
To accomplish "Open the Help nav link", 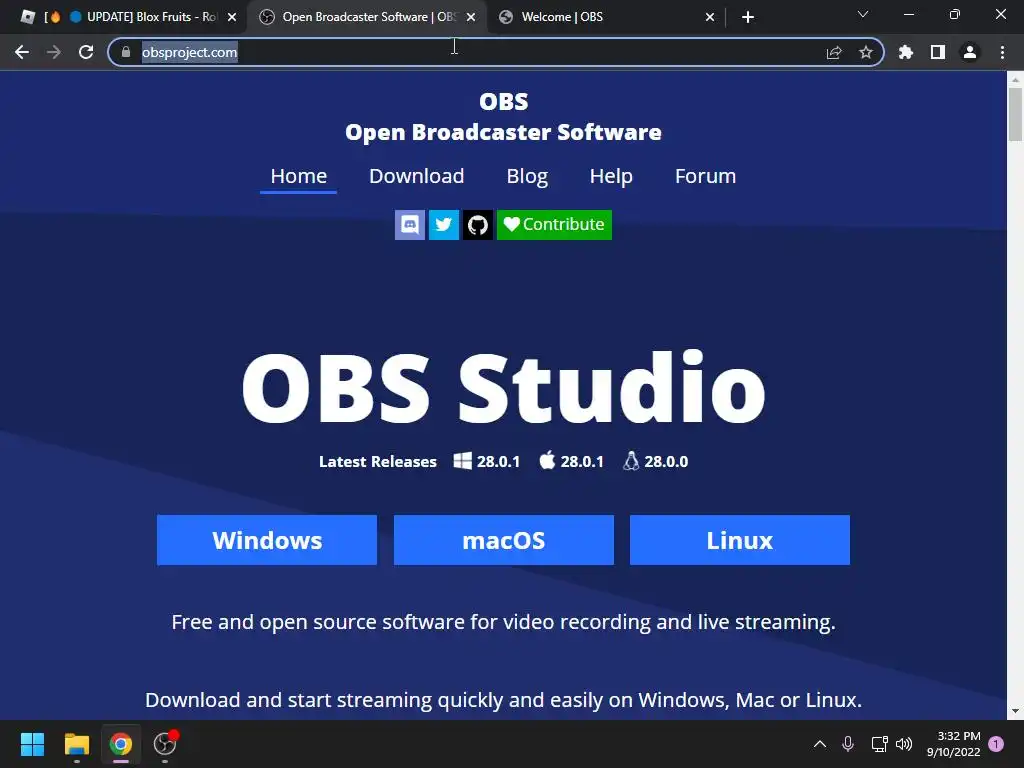I will [611, 176].
